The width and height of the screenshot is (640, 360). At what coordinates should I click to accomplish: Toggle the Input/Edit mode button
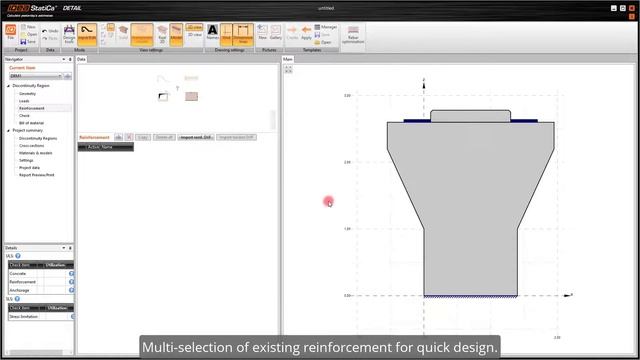tap(87, 34)
